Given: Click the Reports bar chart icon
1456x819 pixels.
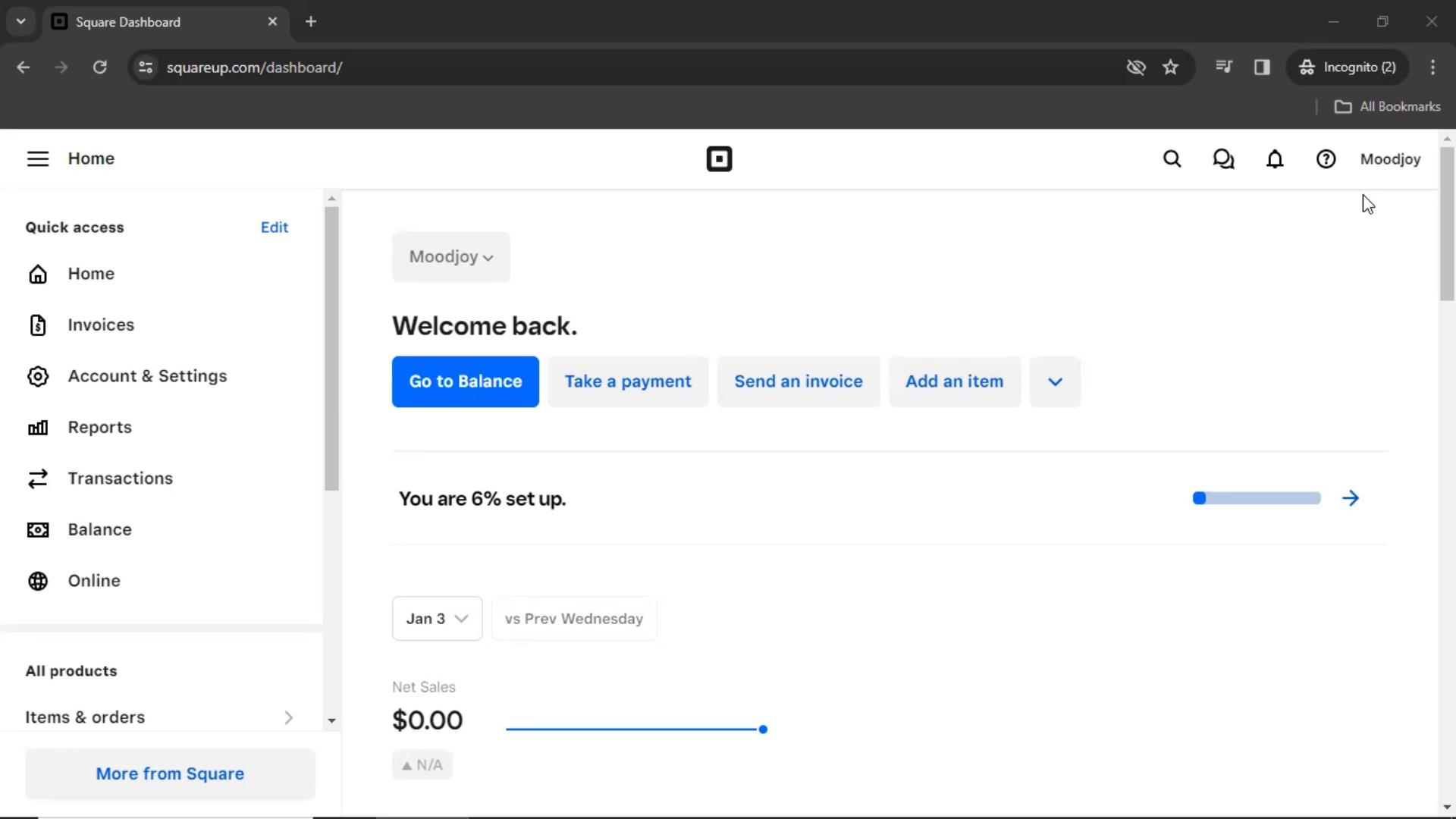Looking at the screenshot, I should (x=37, y=427).
